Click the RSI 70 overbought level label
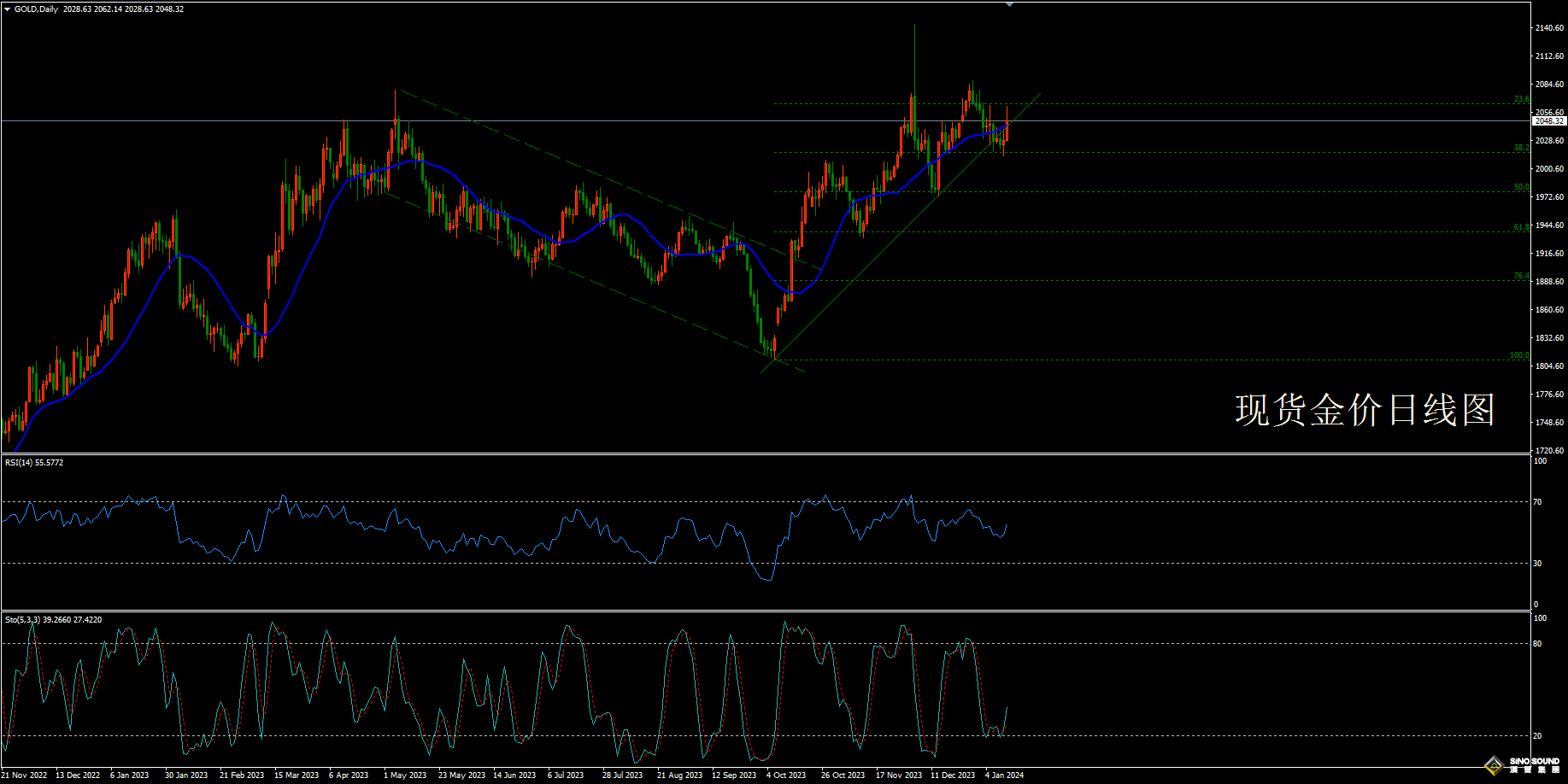The image size is (1568, 784). (1537, 502)
